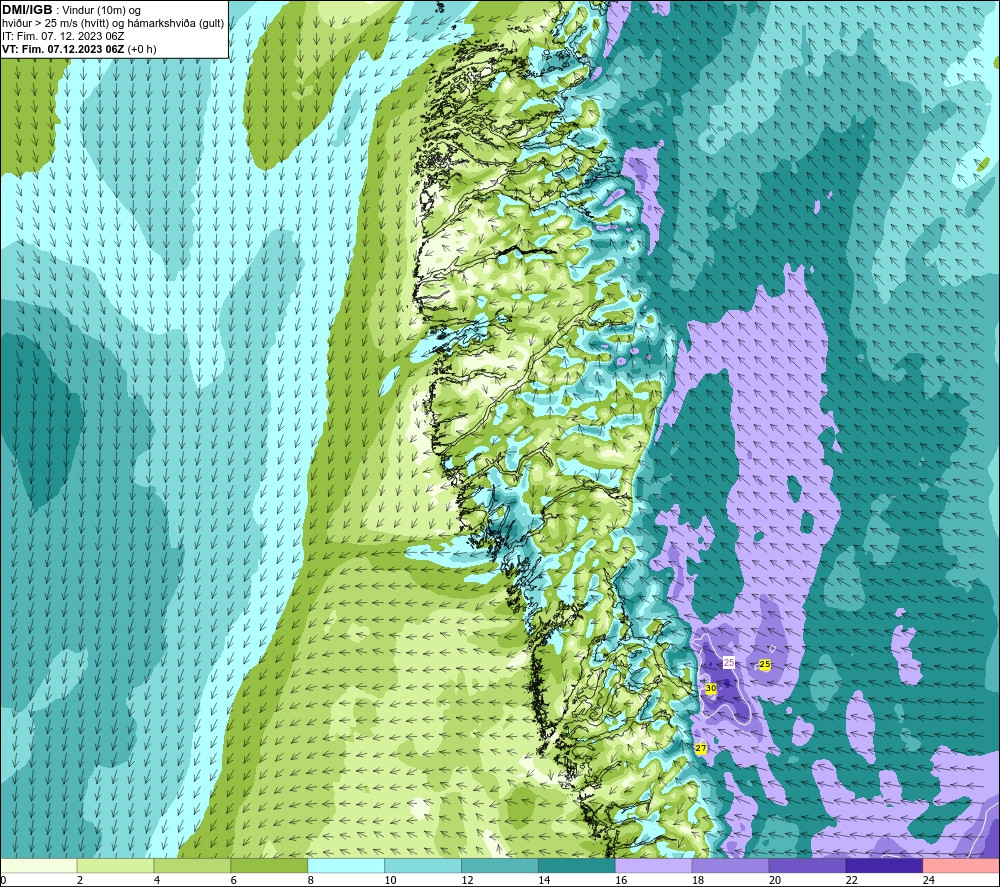The image size is (1000, 887).
Task: Click the legend scale value 18
Action: 698,880
